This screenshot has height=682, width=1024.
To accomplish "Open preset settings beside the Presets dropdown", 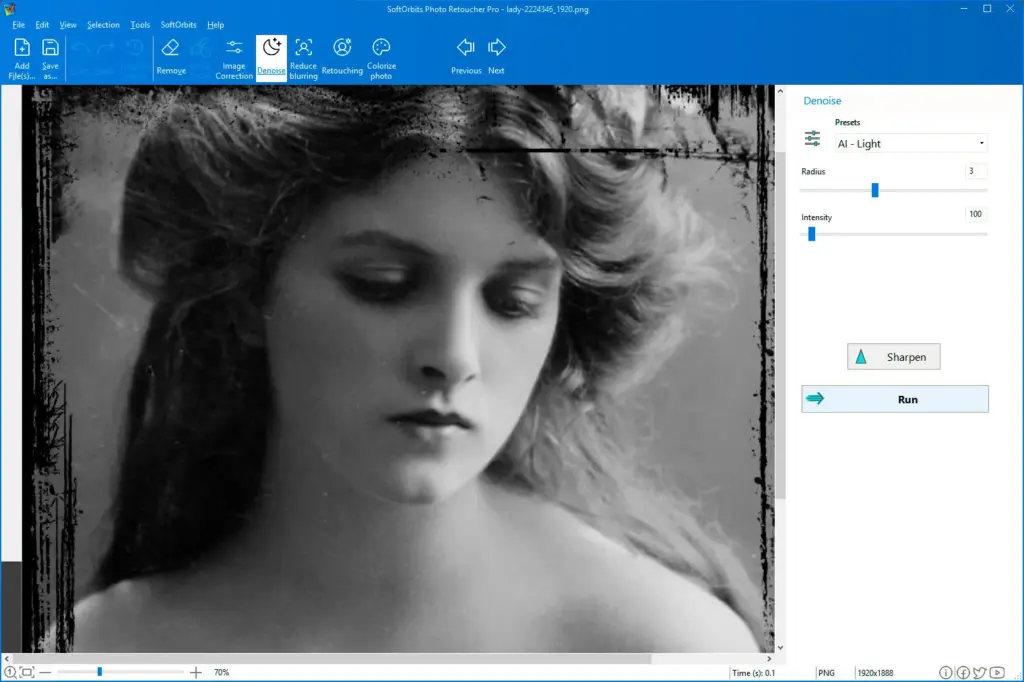I will tap(812, 138).
